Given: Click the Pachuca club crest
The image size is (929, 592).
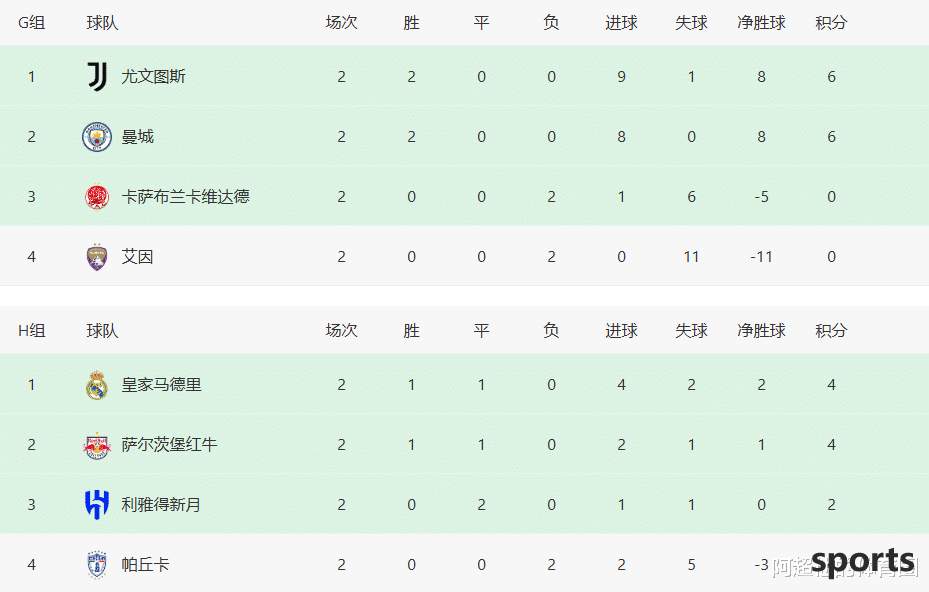Looking at the screenshot, I should 97,565.
